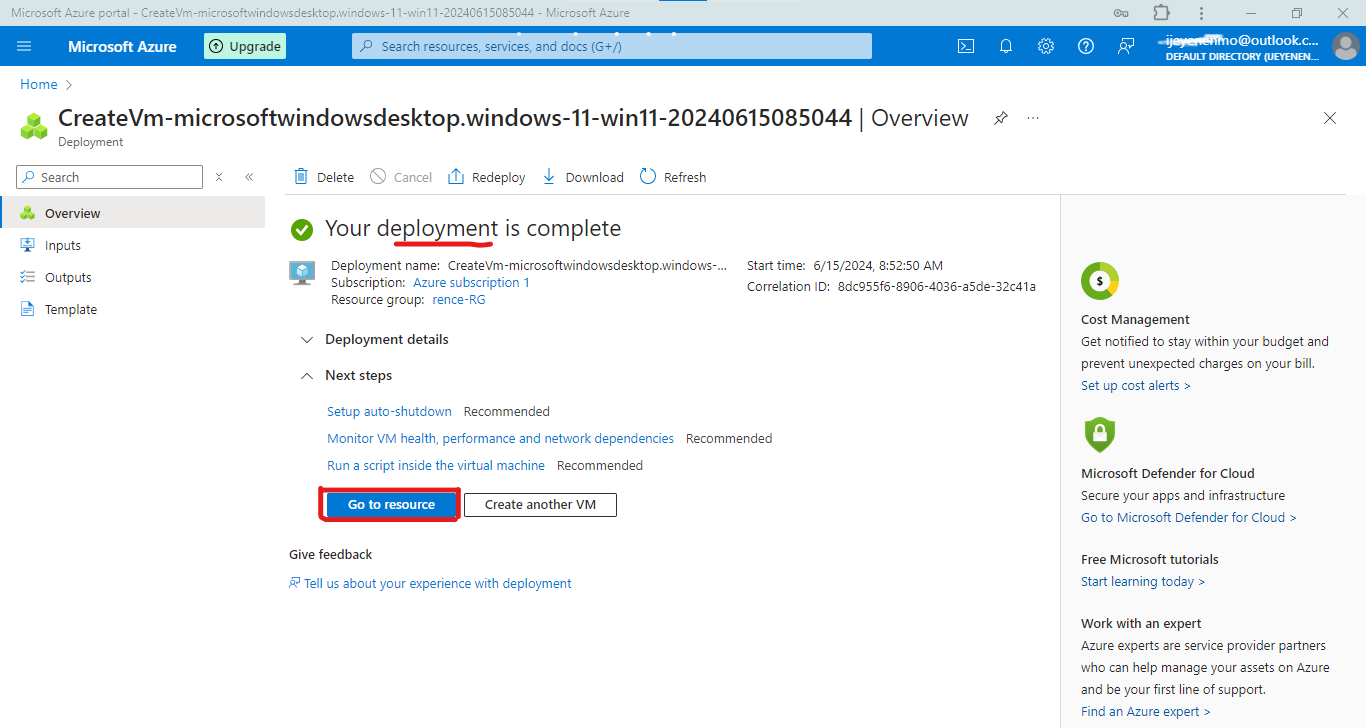
Task: Click the virtual machine monitor icon
Action: point(302,273)
